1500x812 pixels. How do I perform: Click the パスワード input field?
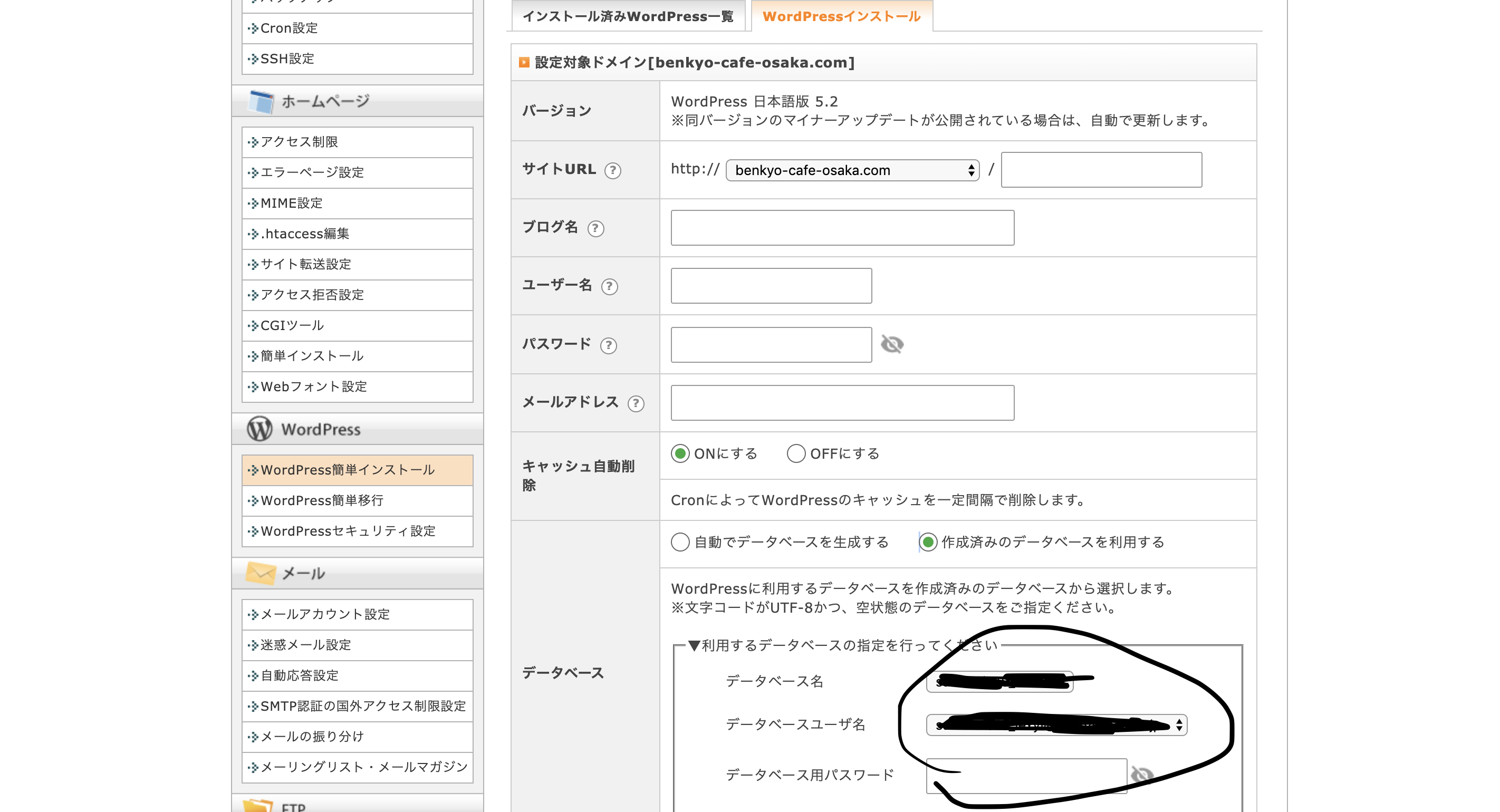click(771, 345)
